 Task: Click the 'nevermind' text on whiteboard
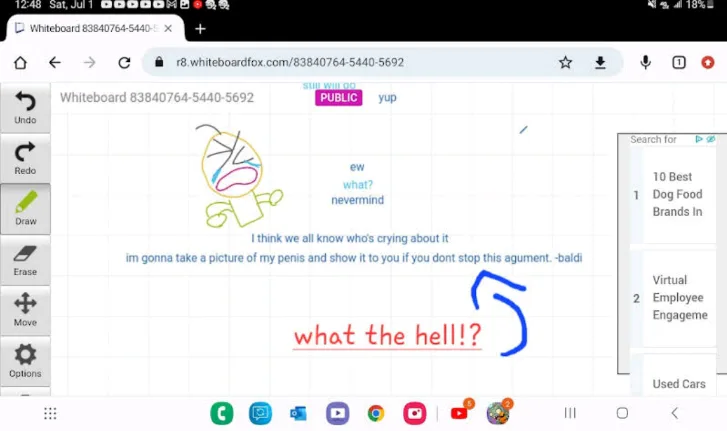click(x=357, y=200)
